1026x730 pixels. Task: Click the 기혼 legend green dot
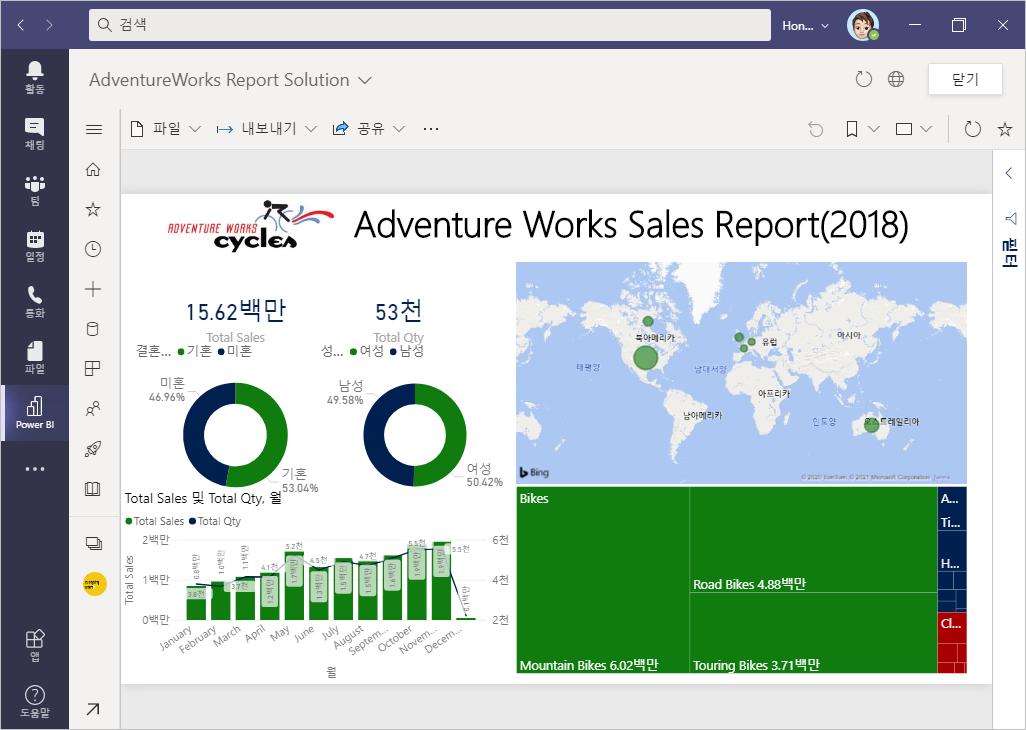click(x=181, y=352)
